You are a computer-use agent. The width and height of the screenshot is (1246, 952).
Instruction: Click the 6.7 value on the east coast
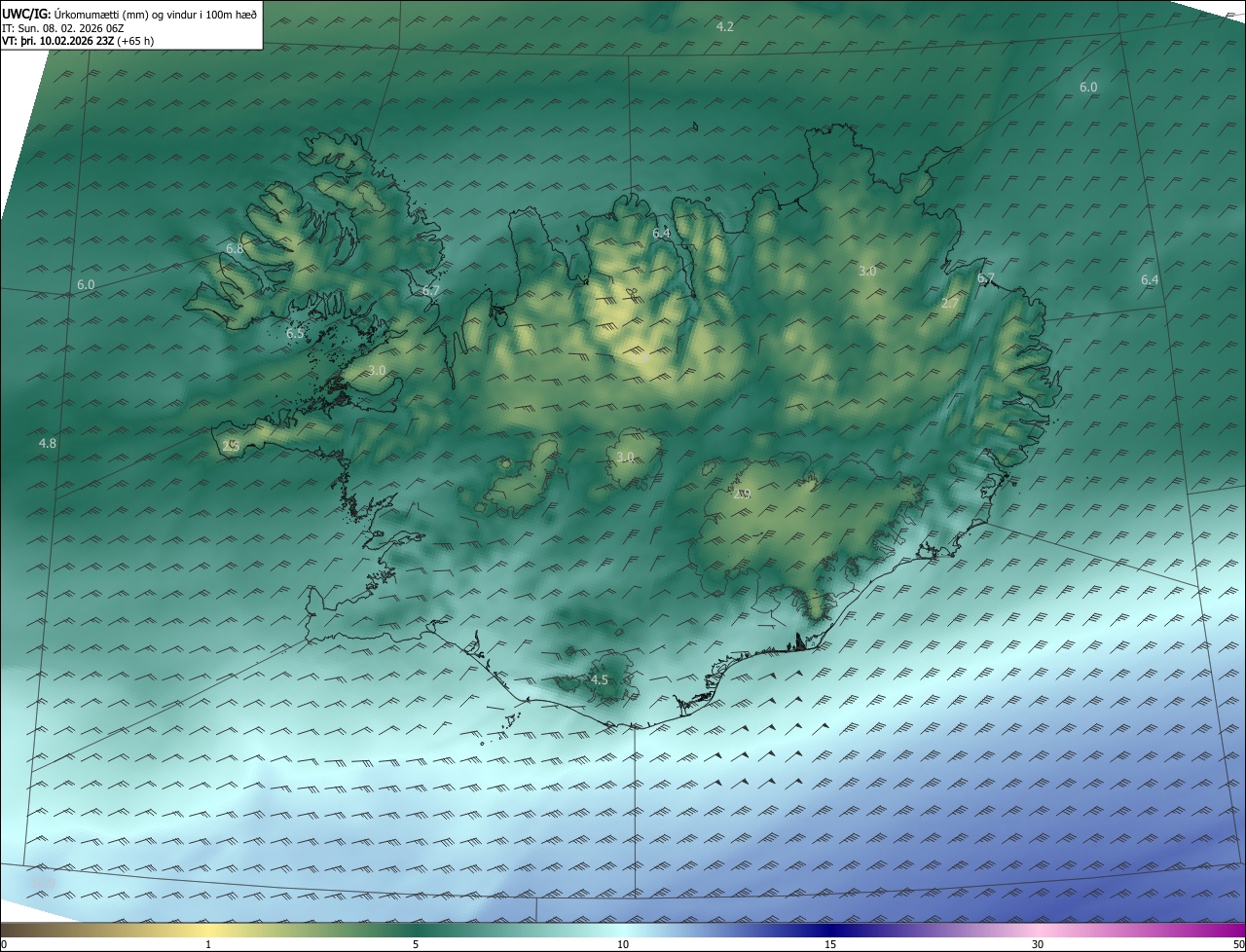[986, 278]
